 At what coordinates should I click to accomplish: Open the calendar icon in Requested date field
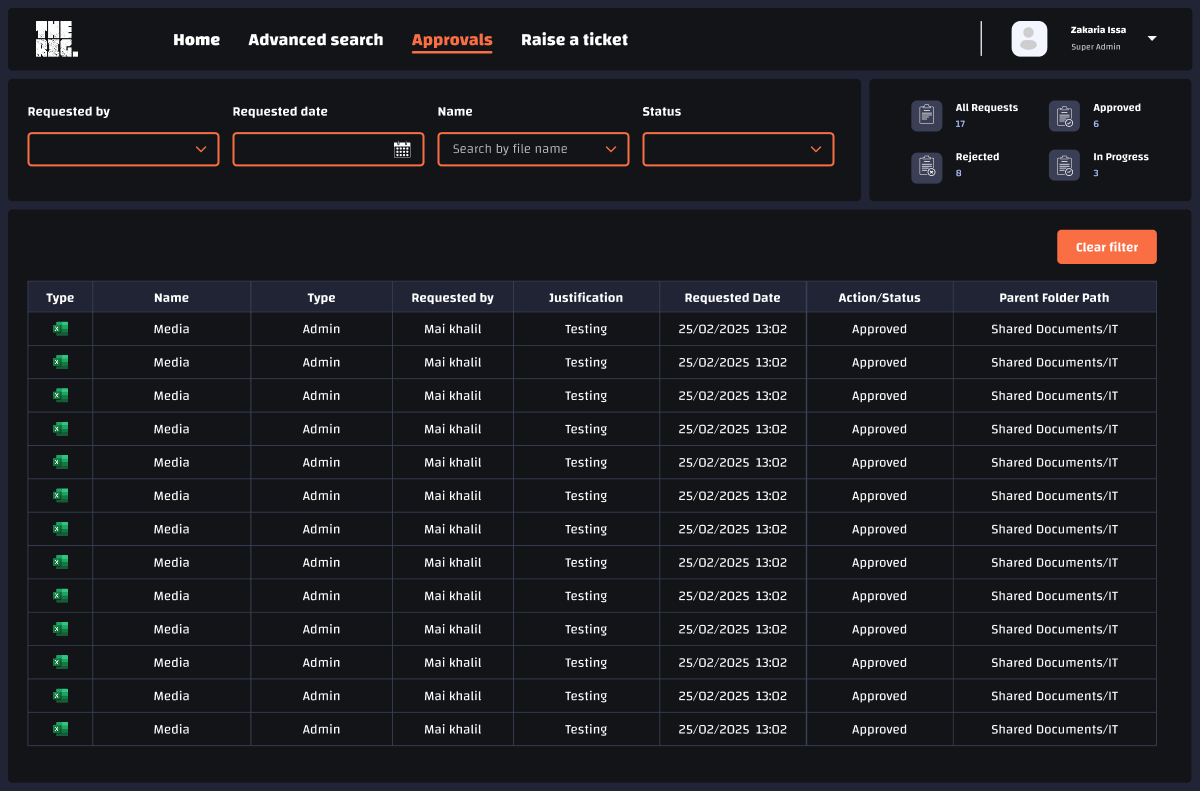click(402, 149)
